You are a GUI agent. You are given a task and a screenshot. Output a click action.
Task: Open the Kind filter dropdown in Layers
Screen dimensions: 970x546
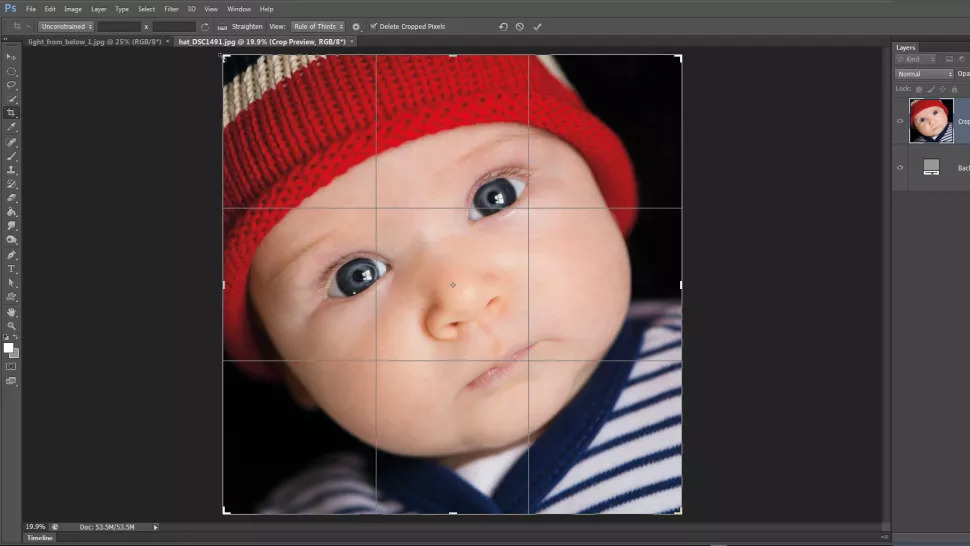point(916,59)
